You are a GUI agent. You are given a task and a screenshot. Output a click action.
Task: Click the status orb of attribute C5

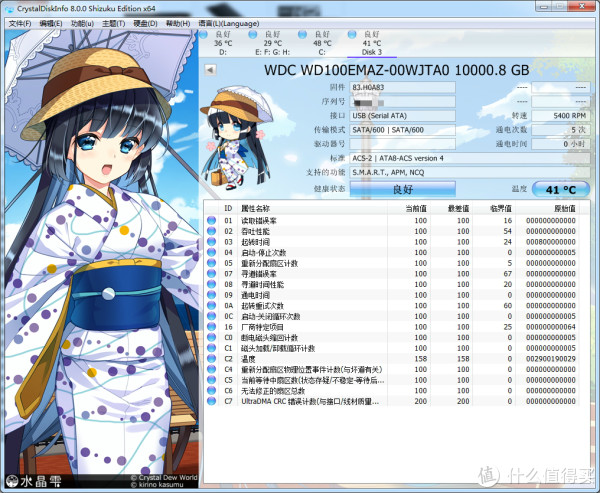coord(211,380)
